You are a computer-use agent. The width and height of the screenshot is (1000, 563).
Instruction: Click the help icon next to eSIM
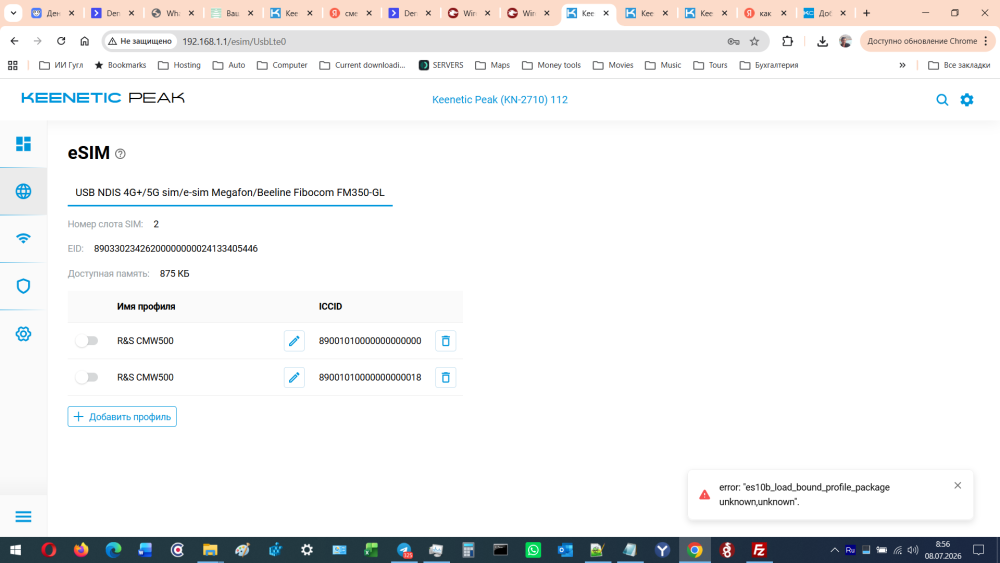(120, 154)
